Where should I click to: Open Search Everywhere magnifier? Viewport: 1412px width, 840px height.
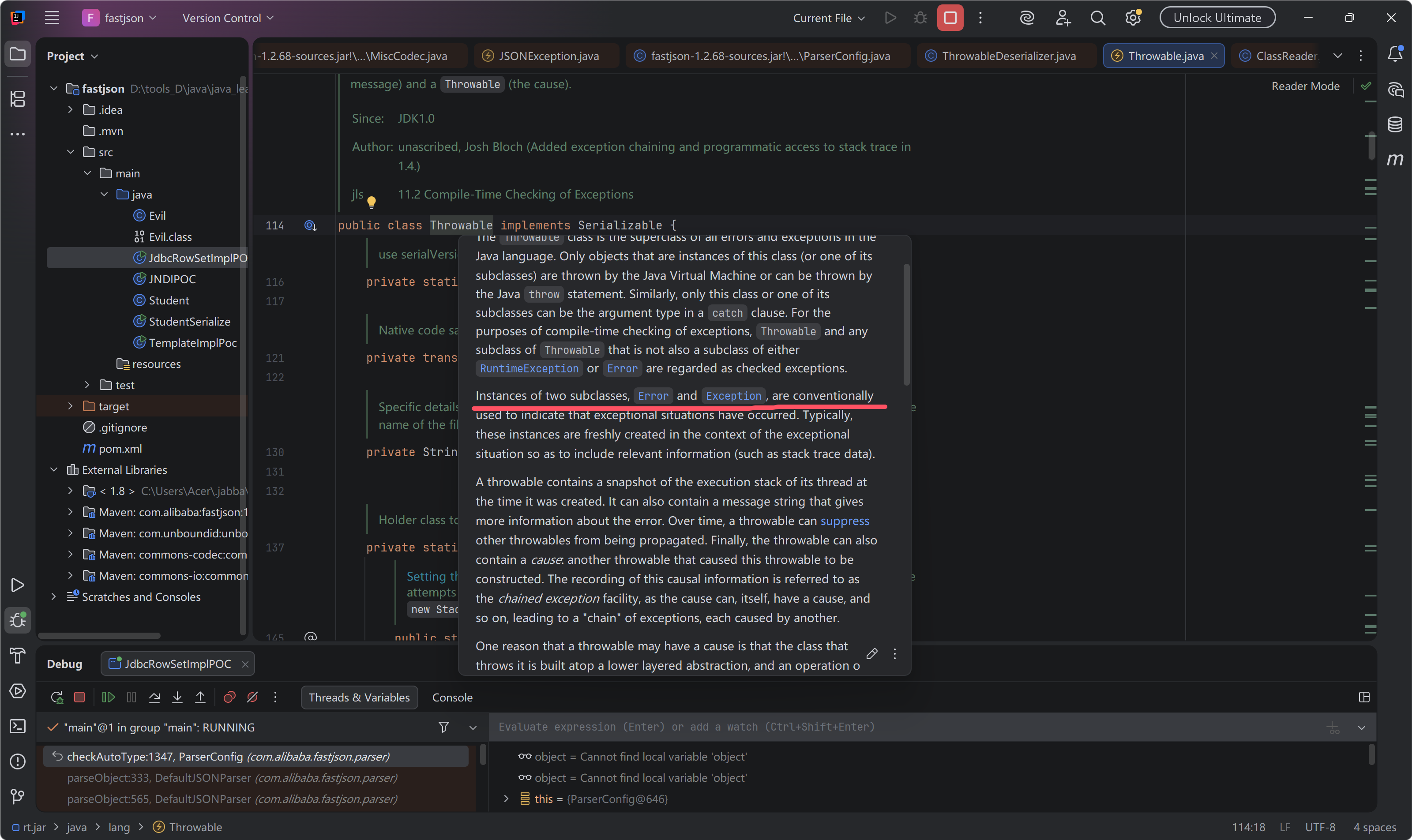pos(1098,18)
